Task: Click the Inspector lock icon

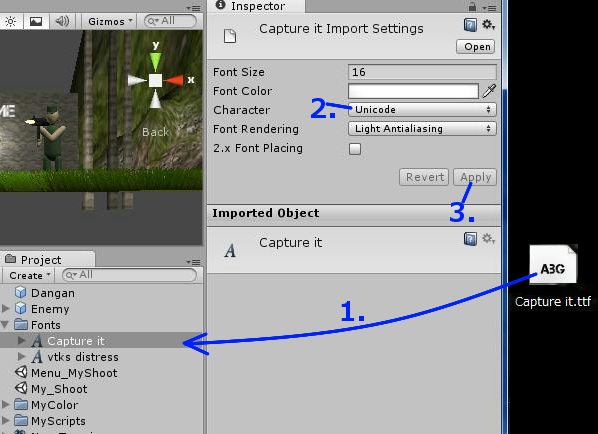Action: pos(472,6)
